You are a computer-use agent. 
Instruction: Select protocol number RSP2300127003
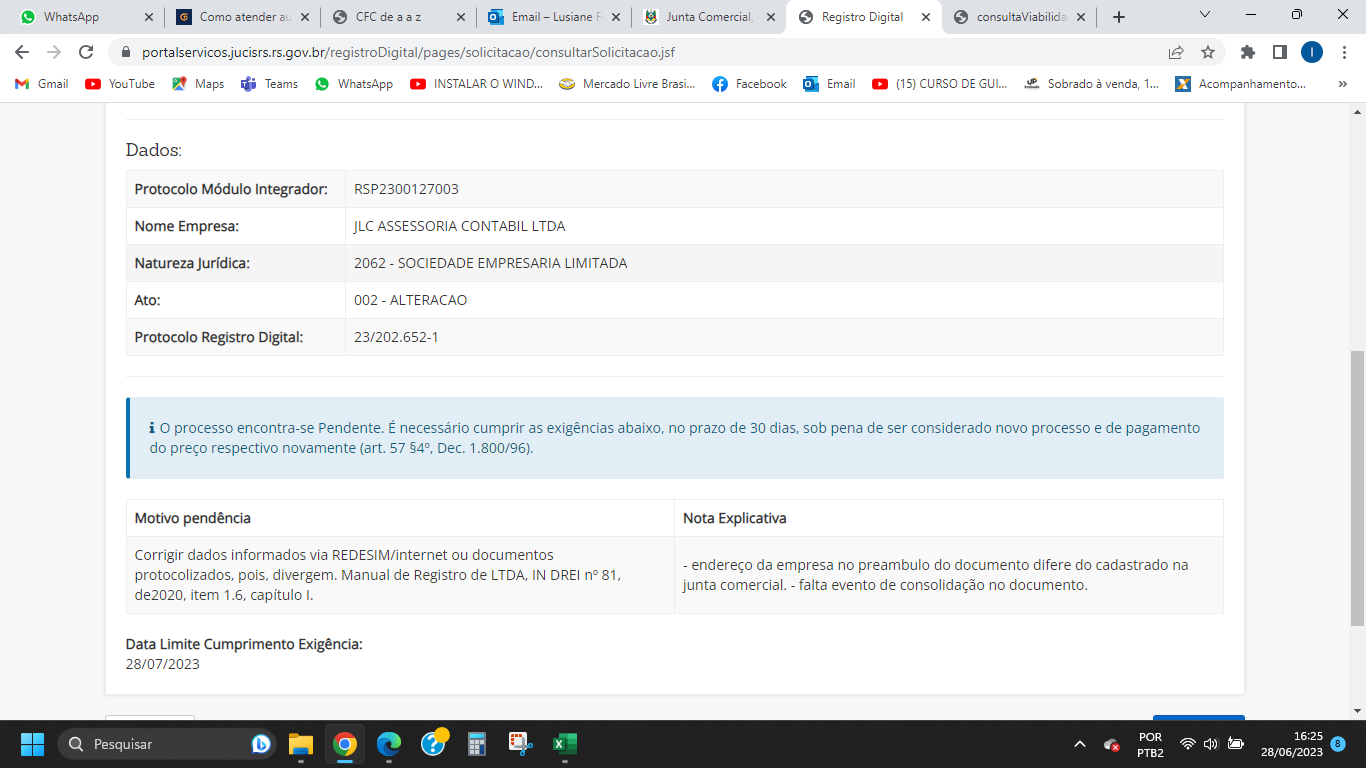tap(406, 189)
